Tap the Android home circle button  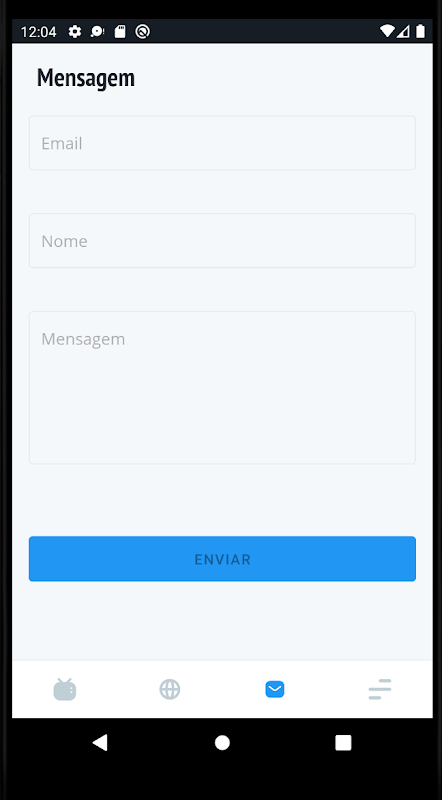click(x=222, y=743)
